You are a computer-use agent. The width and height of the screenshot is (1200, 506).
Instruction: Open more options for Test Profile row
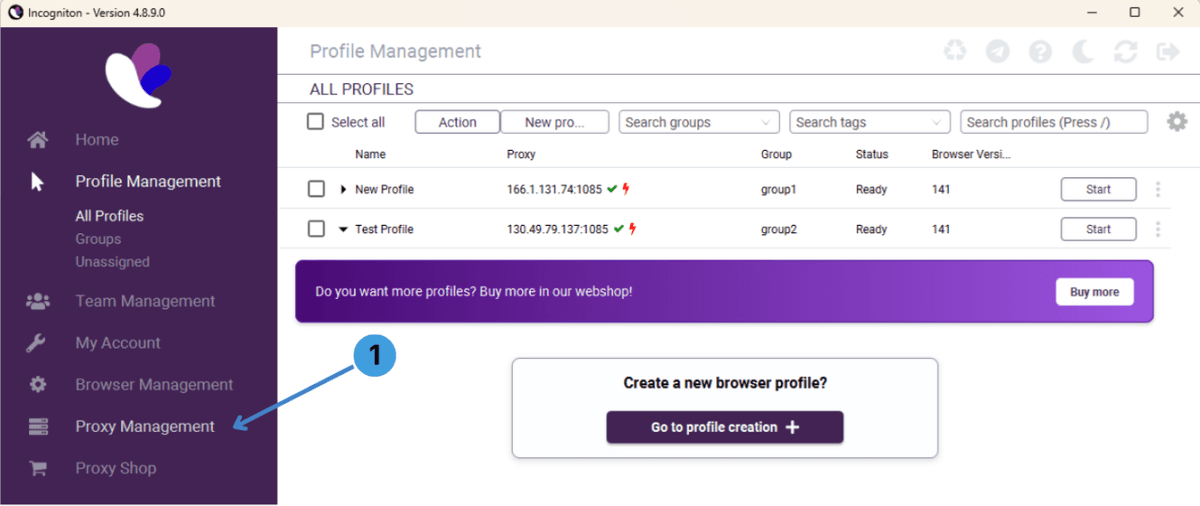click(x=1158, y=229)
